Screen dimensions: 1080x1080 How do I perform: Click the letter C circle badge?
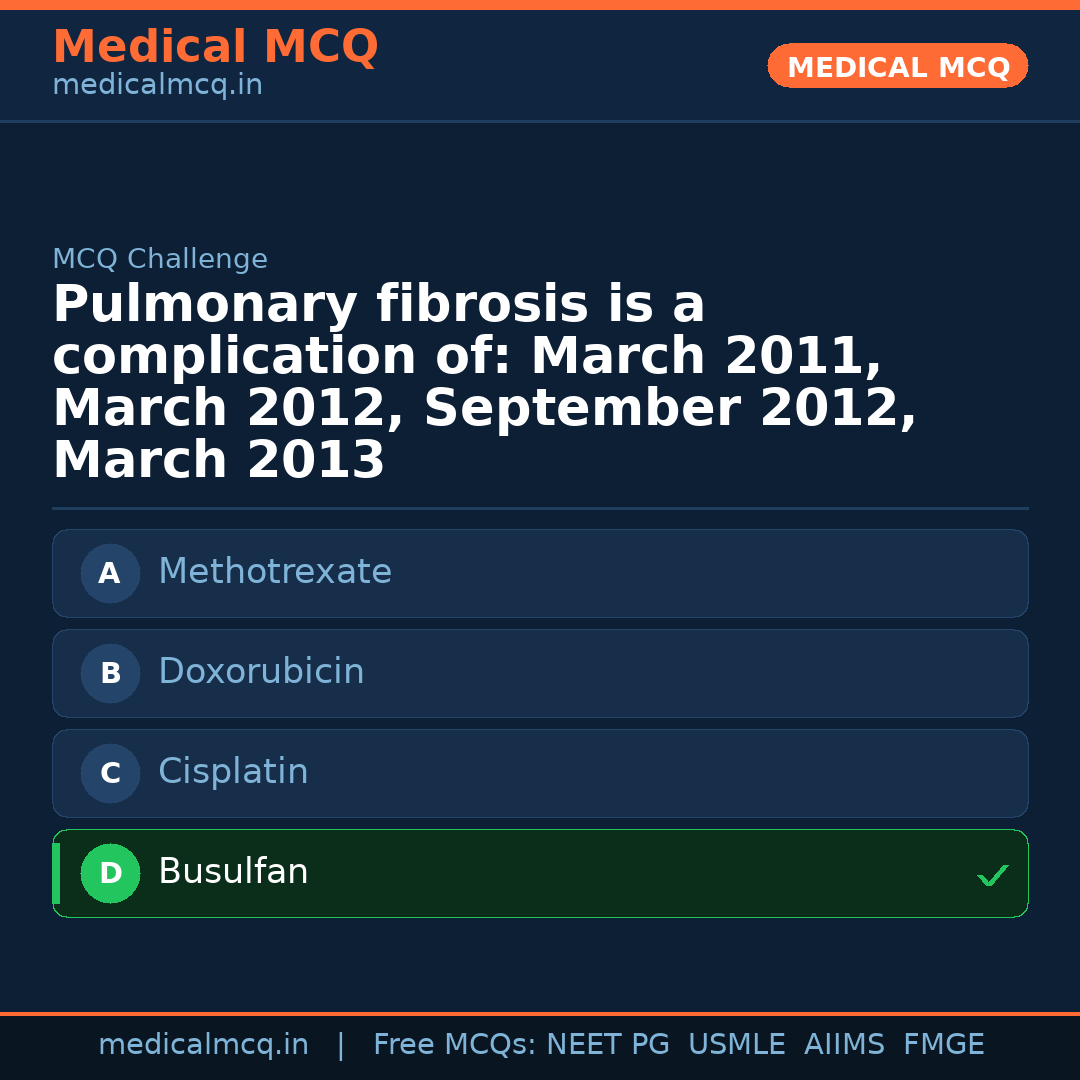[x=110, y=773]
